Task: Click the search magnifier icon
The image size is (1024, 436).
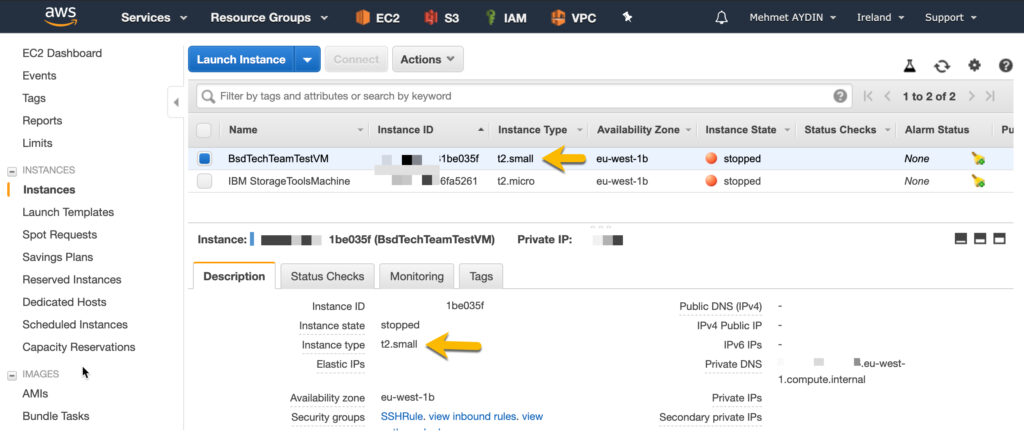Action: point(208,97)
